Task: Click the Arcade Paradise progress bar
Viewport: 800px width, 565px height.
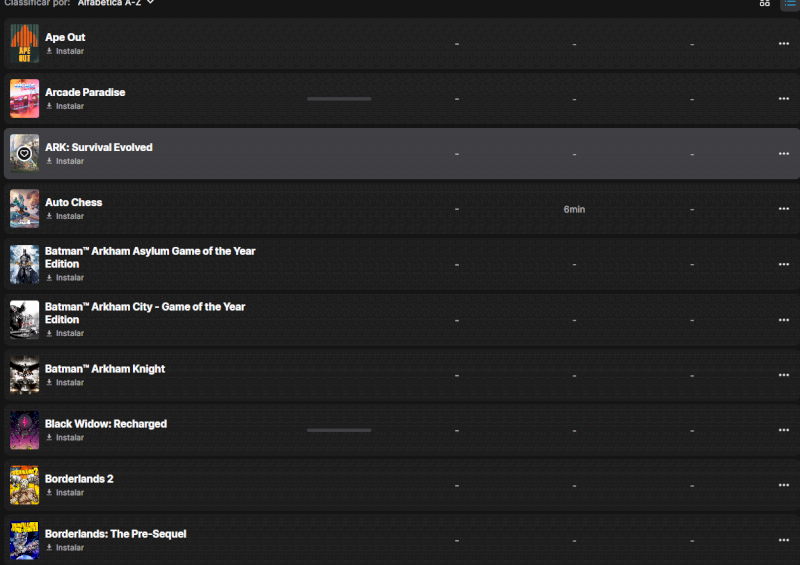Action: [339, 99]
